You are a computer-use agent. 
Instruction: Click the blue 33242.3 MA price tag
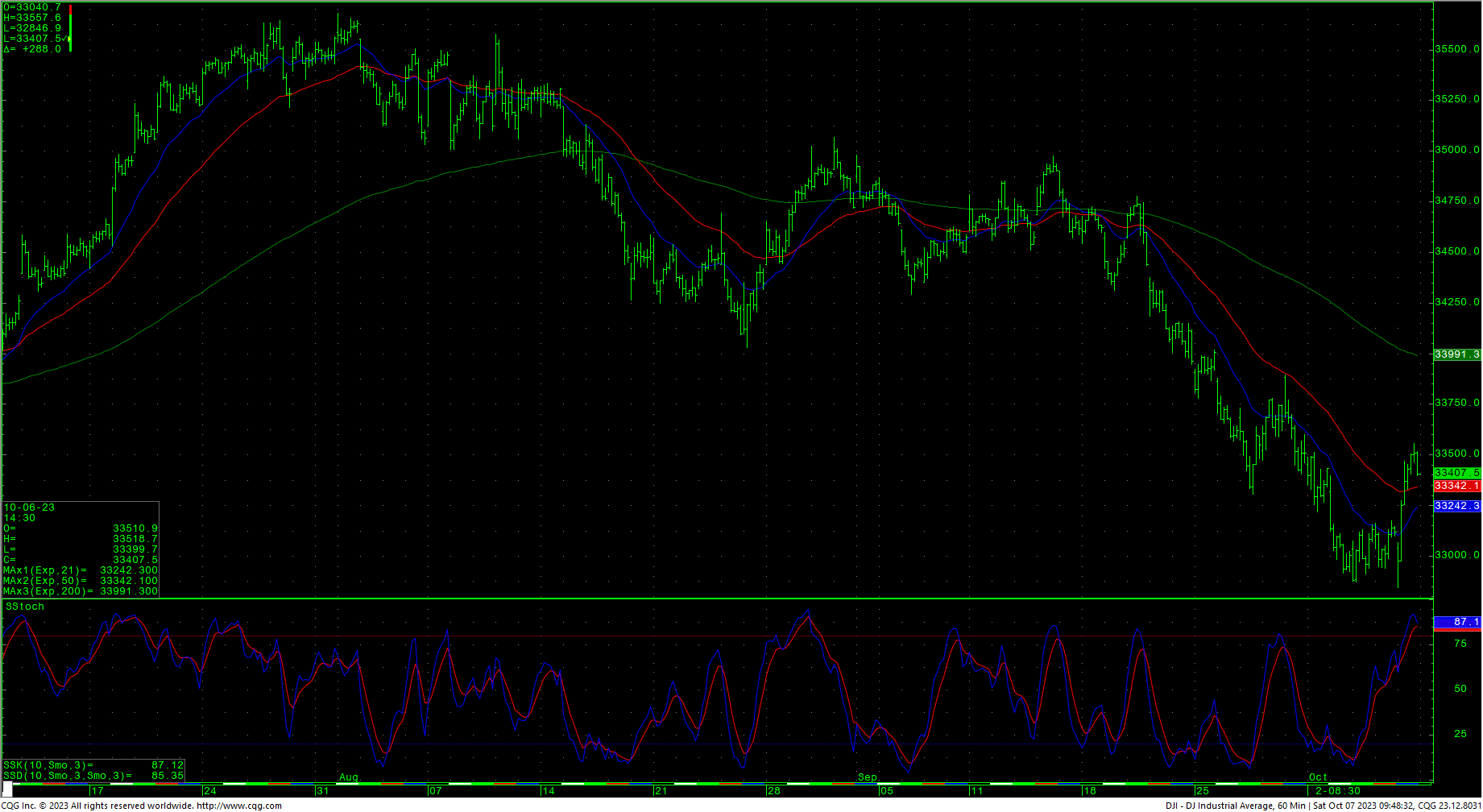pyautogui.click(x=1456, y=506)
